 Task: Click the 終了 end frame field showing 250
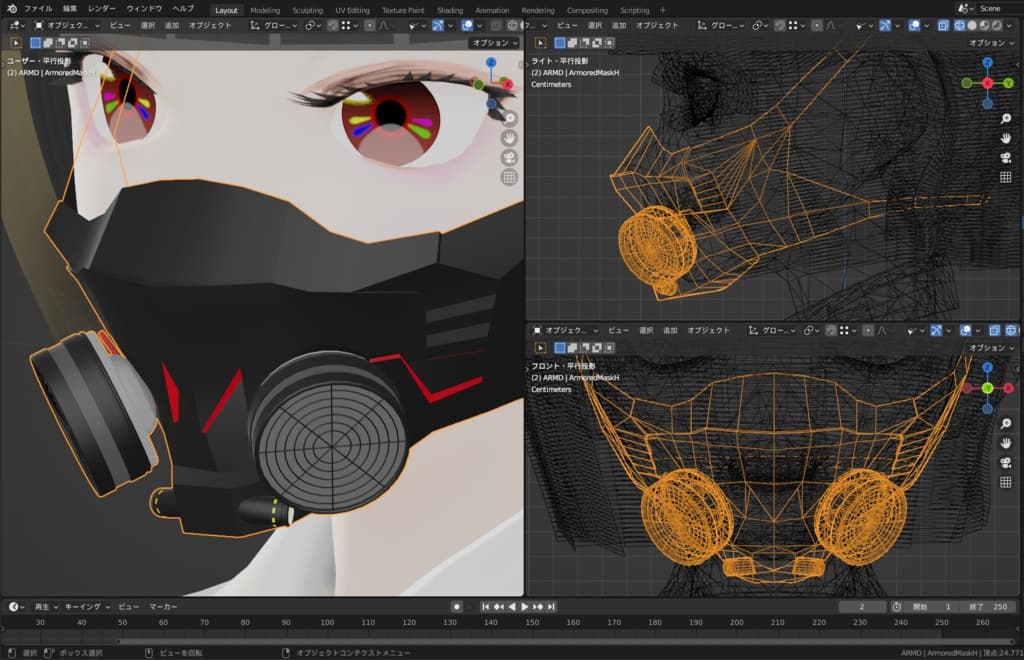click(990, 607)
